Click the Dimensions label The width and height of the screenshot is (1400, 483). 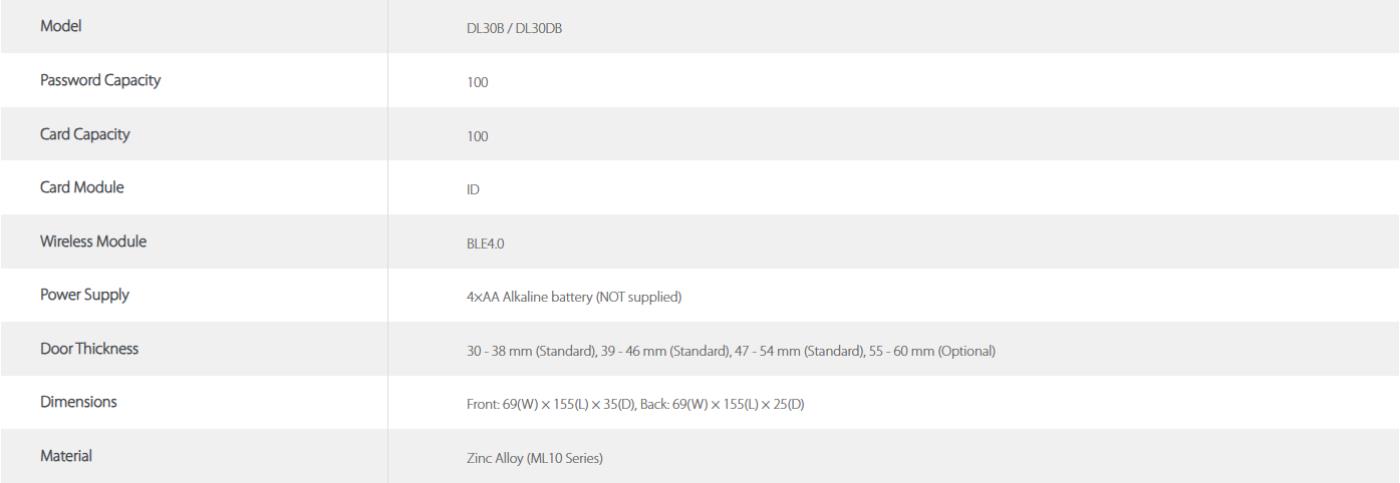78,402
